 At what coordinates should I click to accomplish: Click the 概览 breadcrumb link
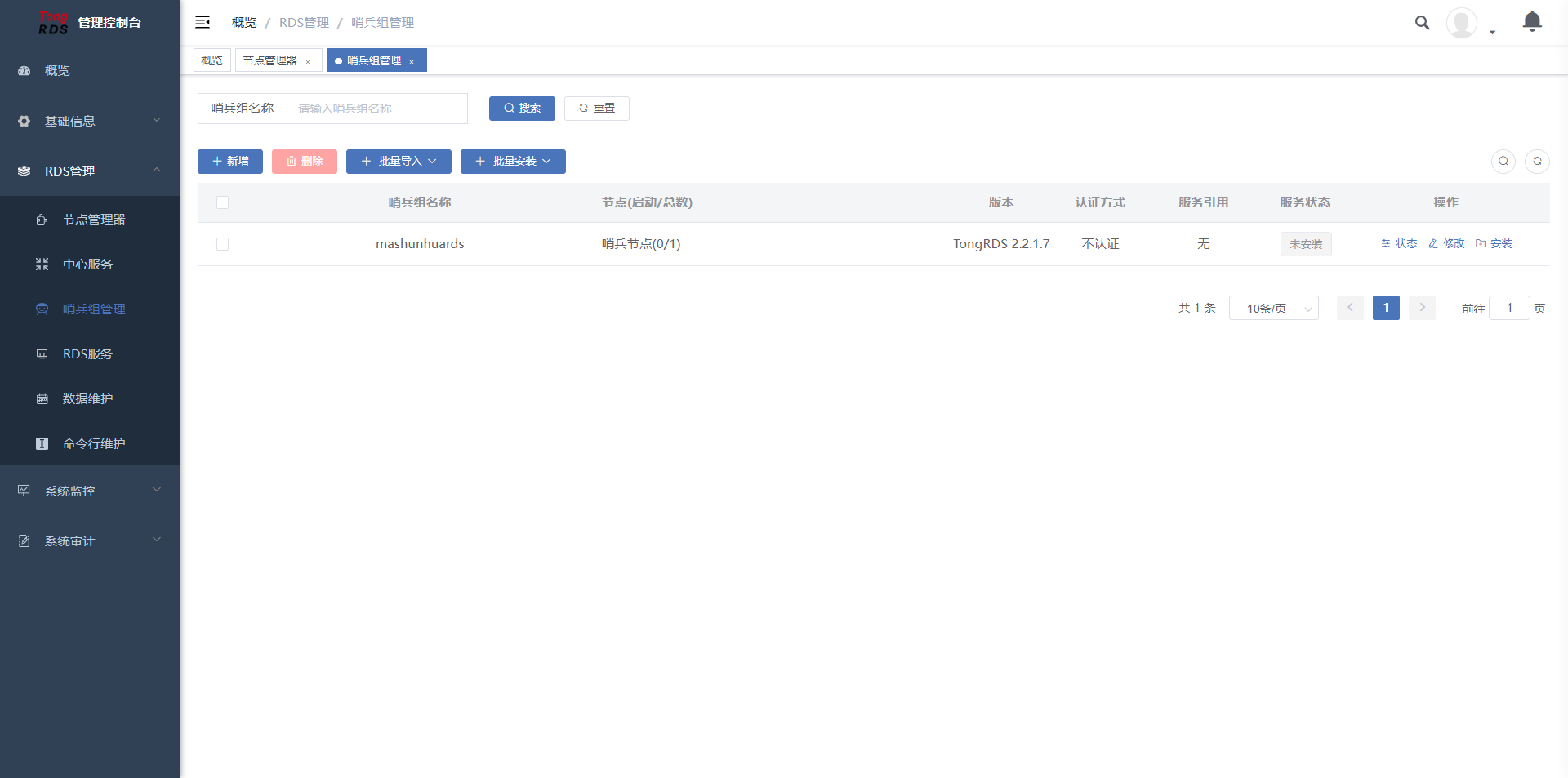(244, 23)
